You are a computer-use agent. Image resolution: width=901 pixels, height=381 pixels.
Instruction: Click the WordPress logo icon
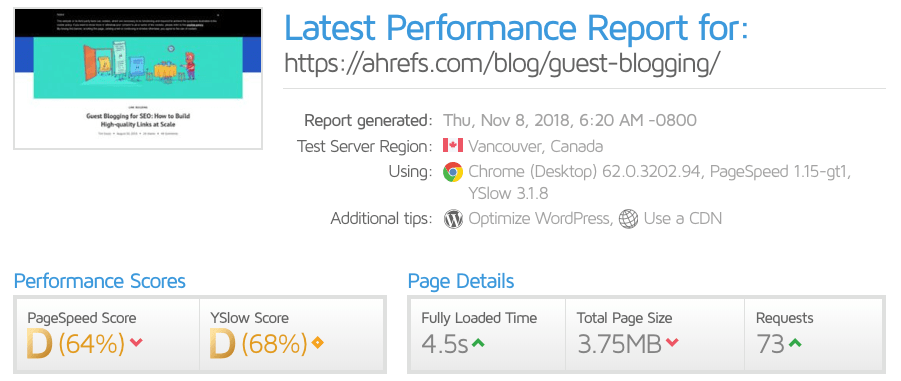(x=453, y=219)
